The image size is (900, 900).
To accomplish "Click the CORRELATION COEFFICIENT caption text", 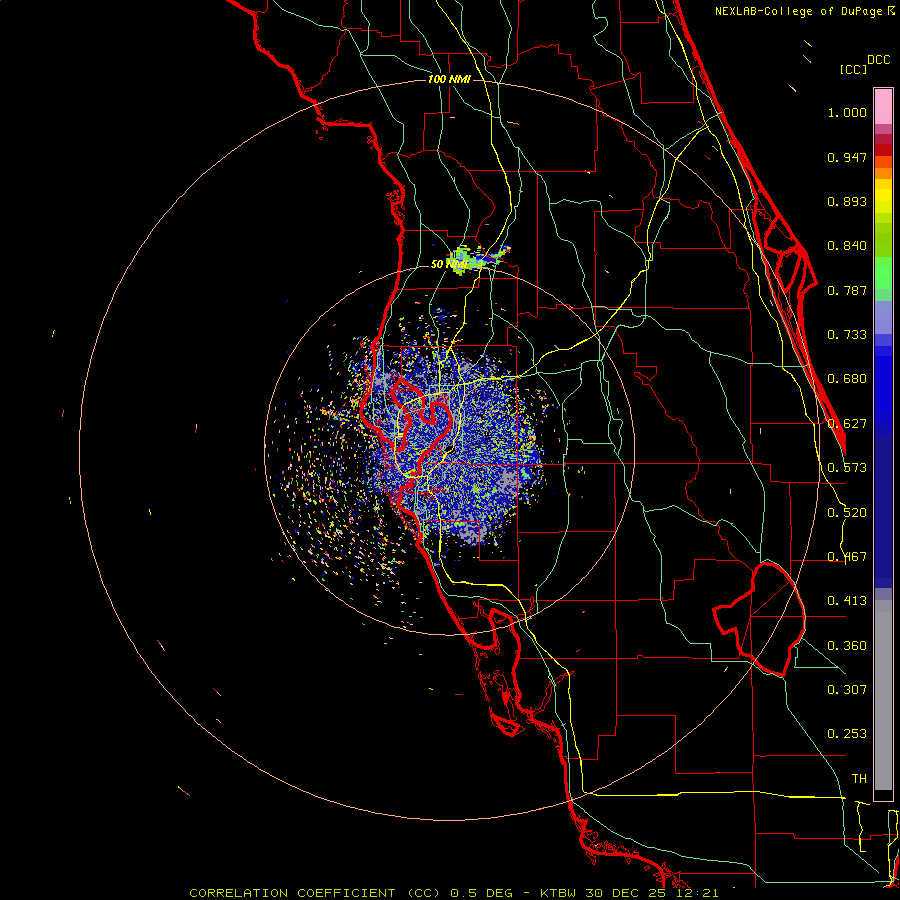I will (292, 893).
